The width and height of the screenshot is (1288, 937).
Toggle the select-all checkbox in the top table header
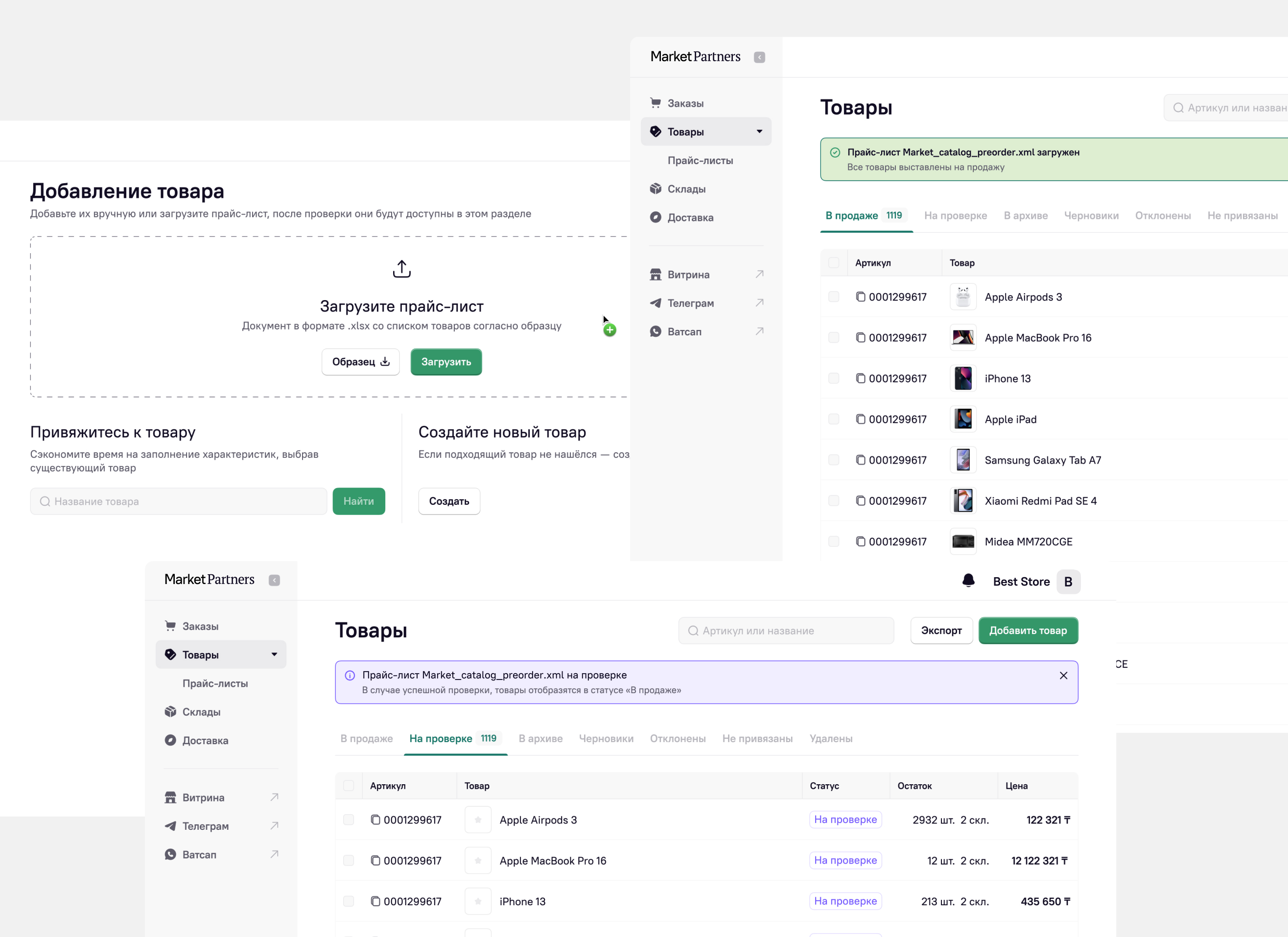(x=834, y=262)
